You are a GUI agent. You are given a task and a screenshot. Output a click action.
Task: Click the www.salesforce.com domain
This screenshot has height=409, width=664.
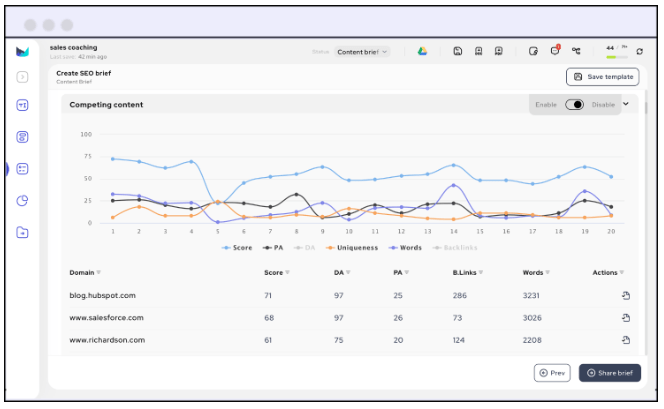pos(106,318)
